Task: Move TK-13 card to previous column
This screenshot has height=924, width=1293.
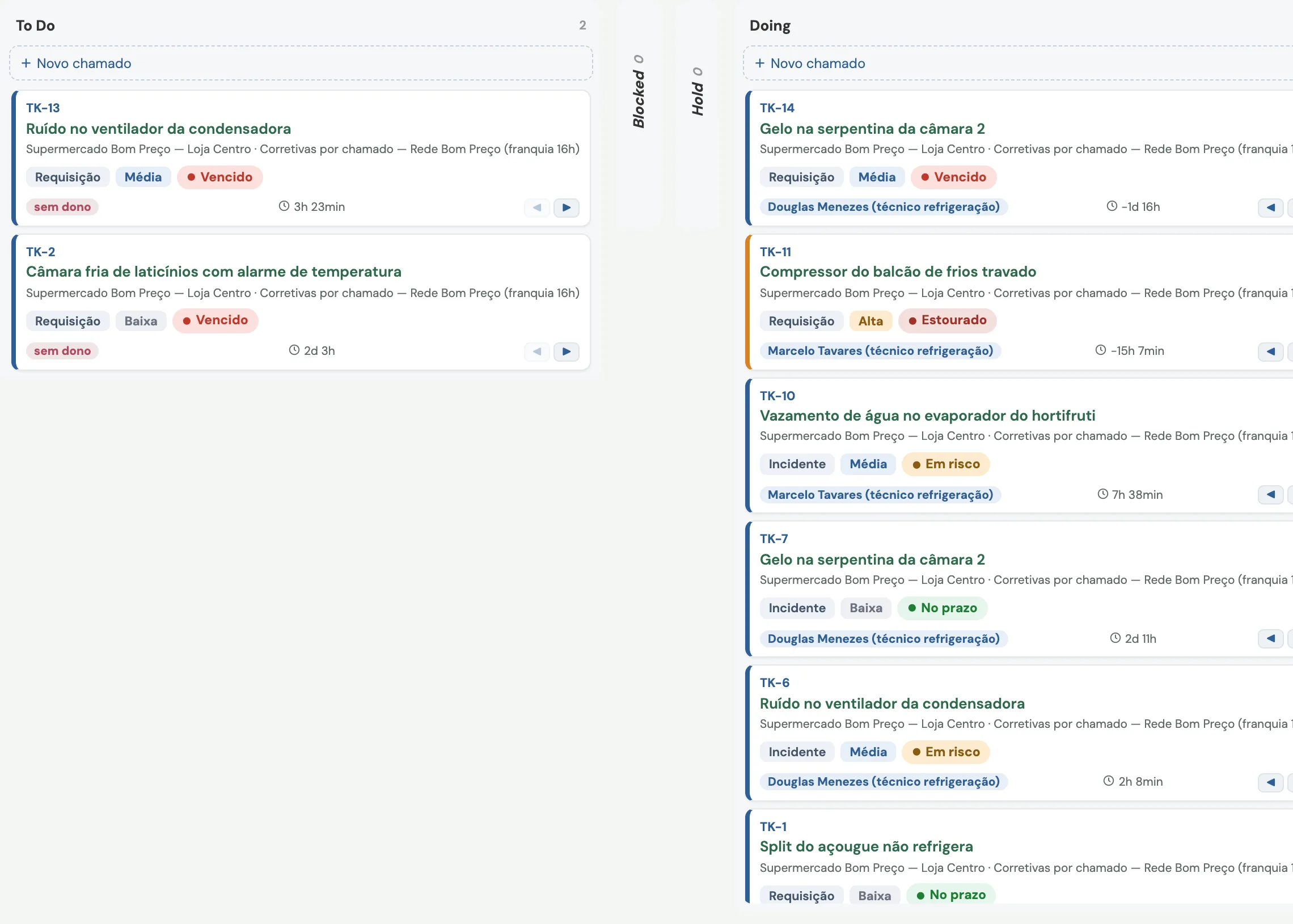Action: [536, 207]
